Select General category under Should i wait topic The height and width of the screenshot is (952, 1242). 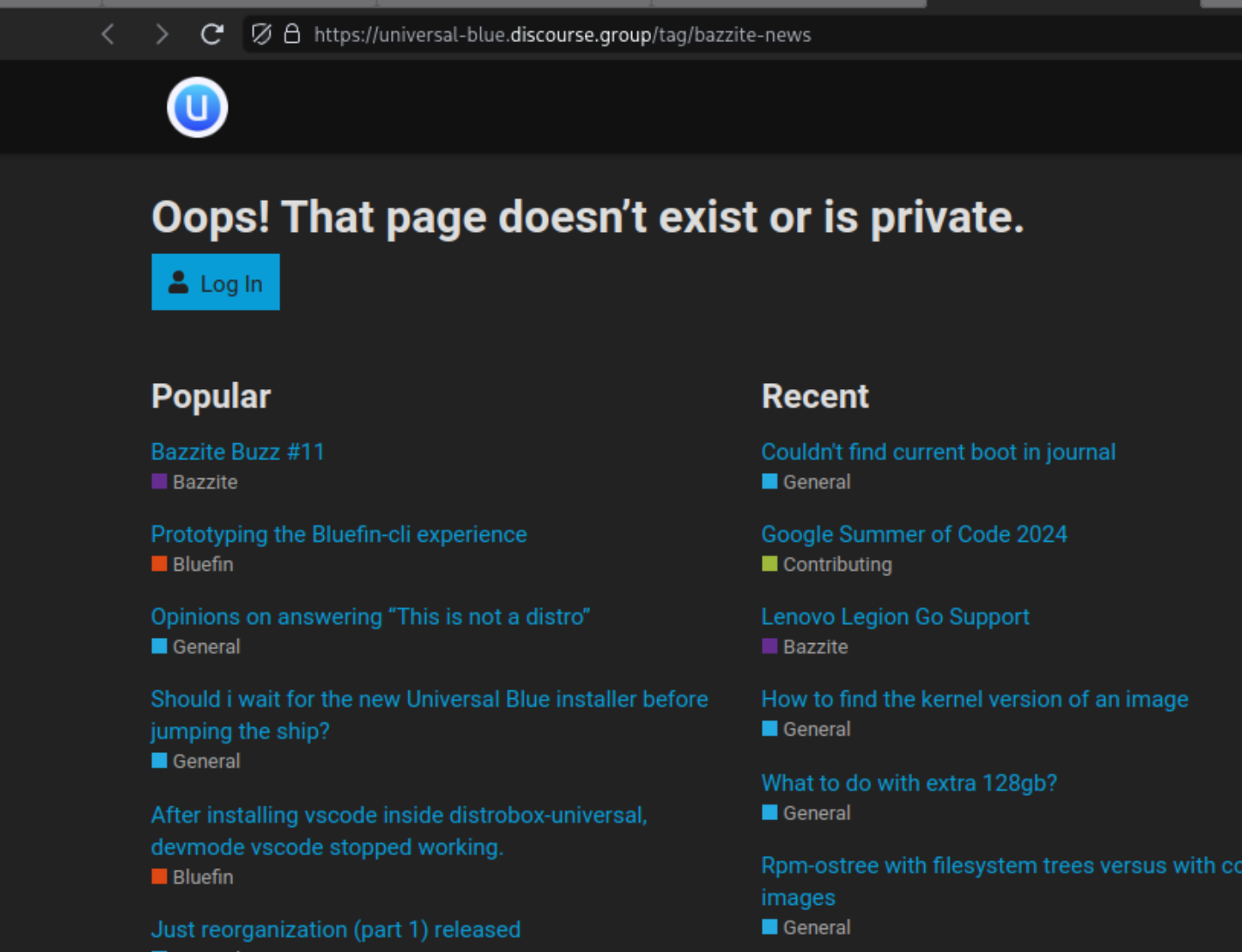point(196,761)
